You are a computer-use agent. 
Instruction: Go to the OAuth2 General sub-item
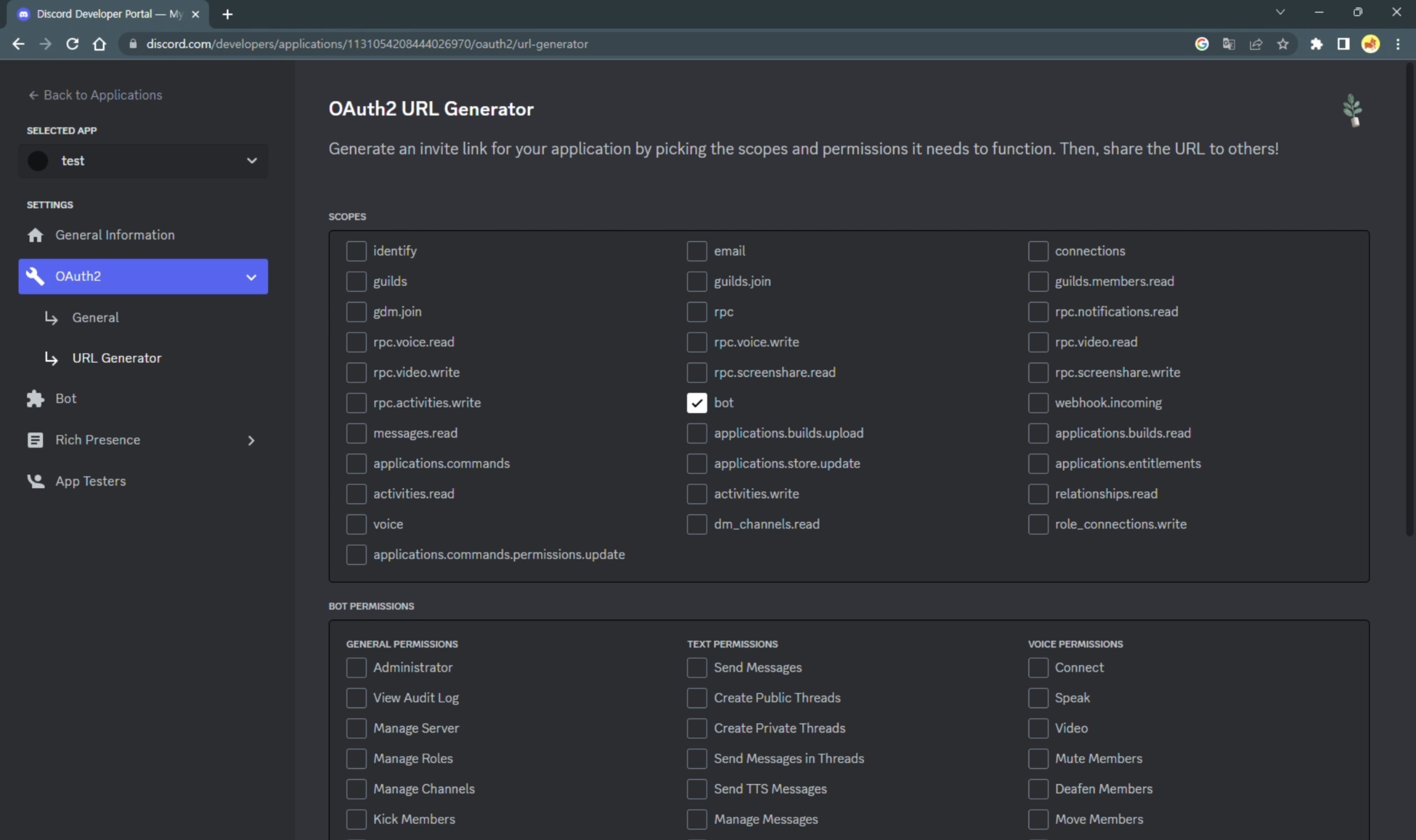(x=95, y=318)
